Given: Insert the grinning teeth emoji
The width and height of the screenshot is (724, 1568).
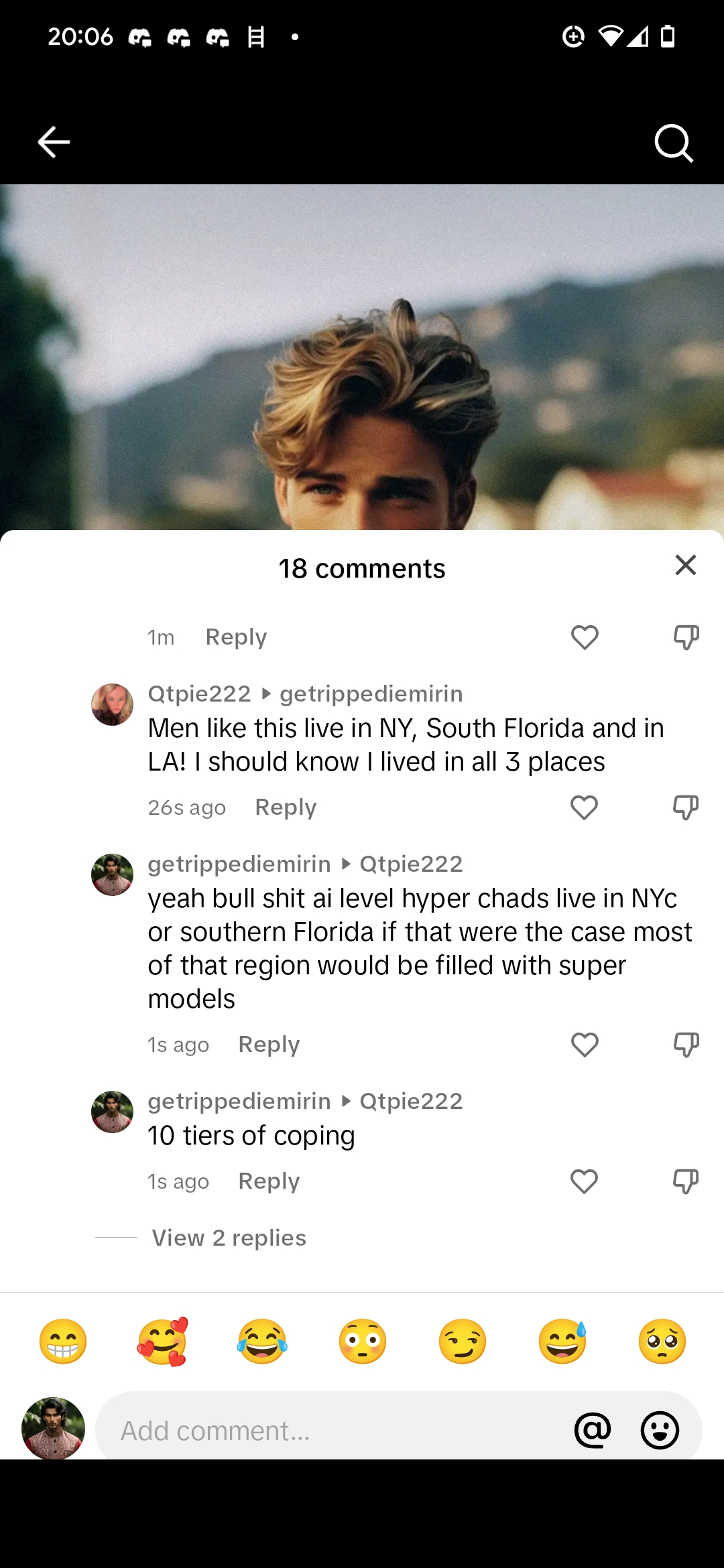Looking at the screenshot, I should (63, 1342).
